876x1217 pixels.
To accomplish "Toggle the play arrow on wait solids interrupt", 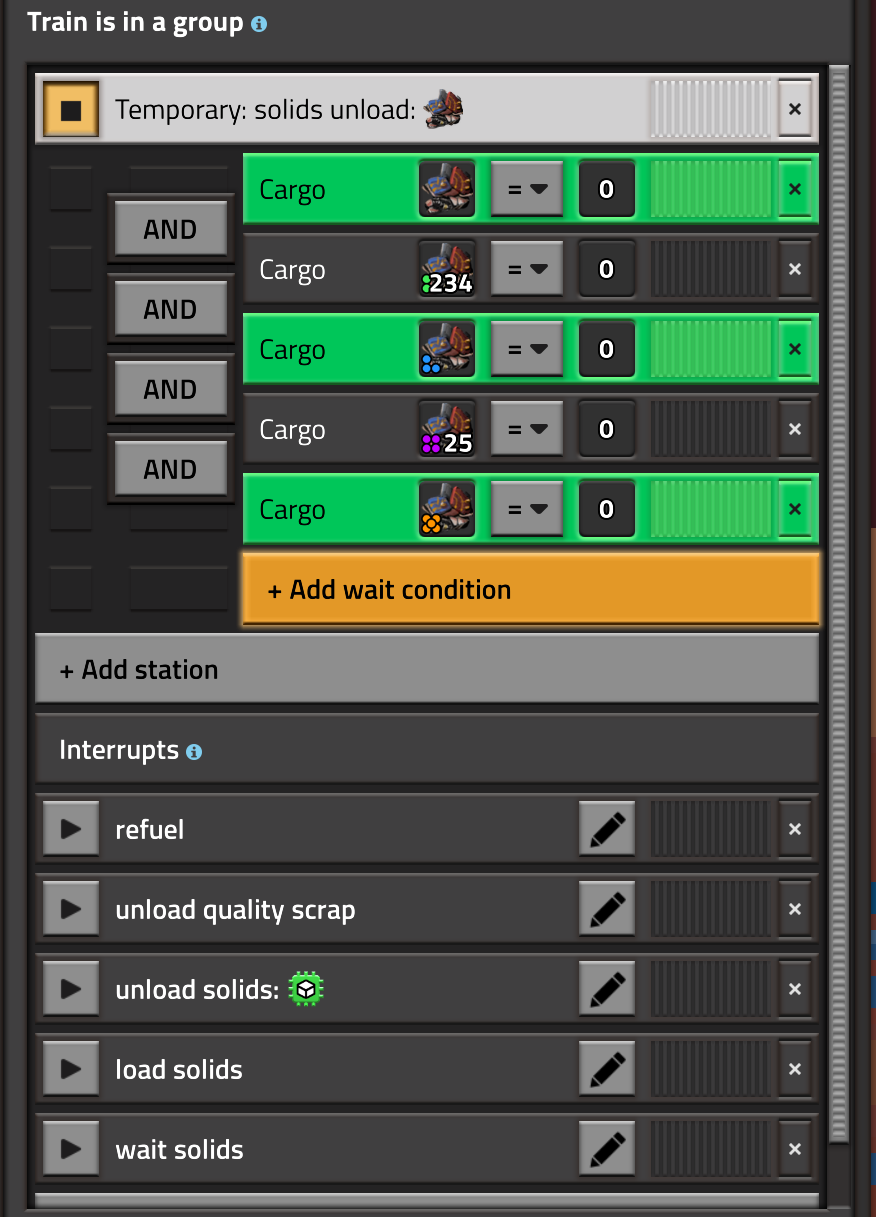I will [70, 1148].
